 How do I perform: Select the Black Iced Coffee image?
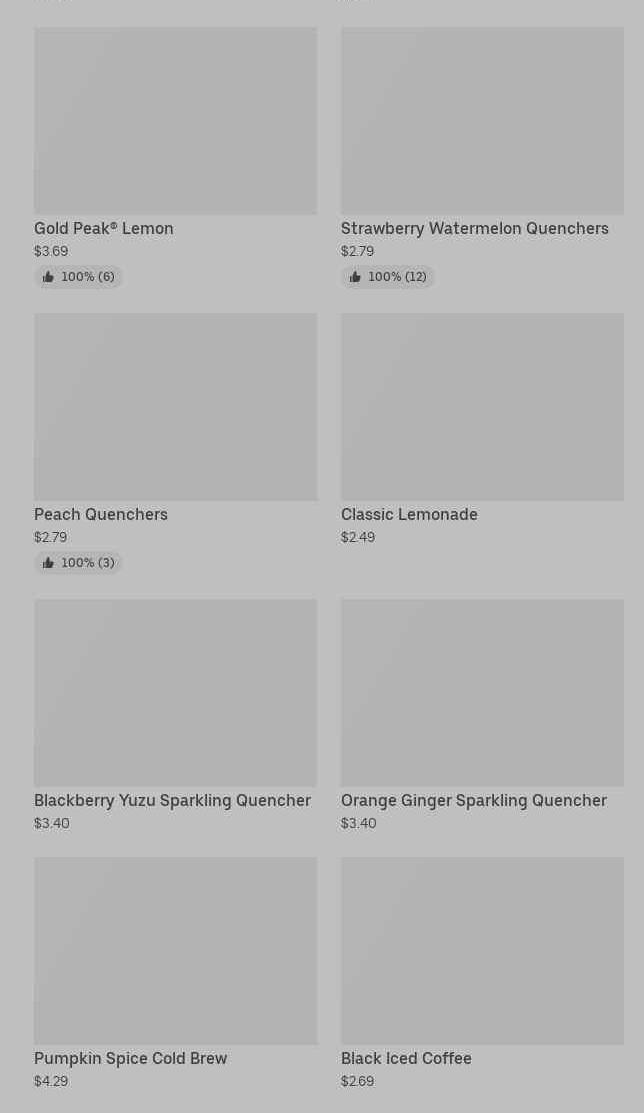(482, 951)
